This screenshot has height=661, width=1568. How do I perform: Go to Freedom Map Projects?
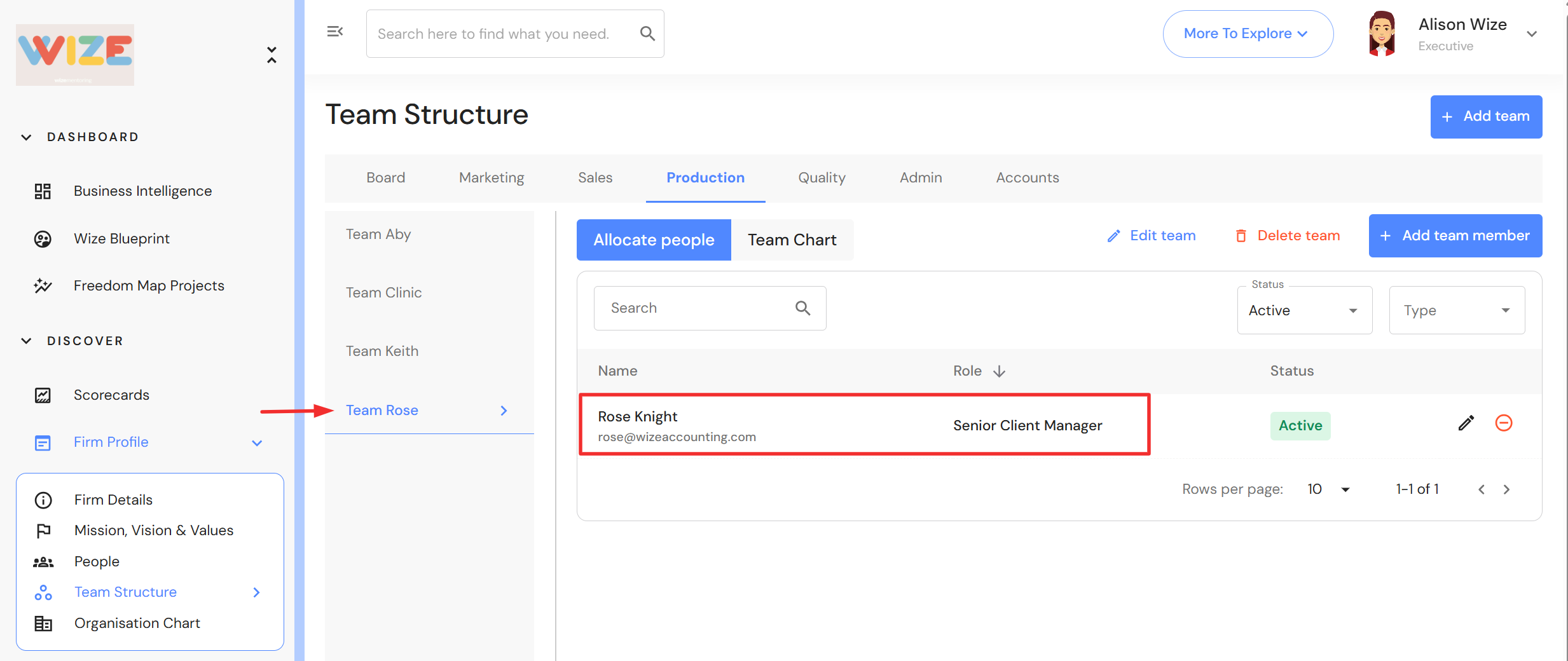click(149, 286)
